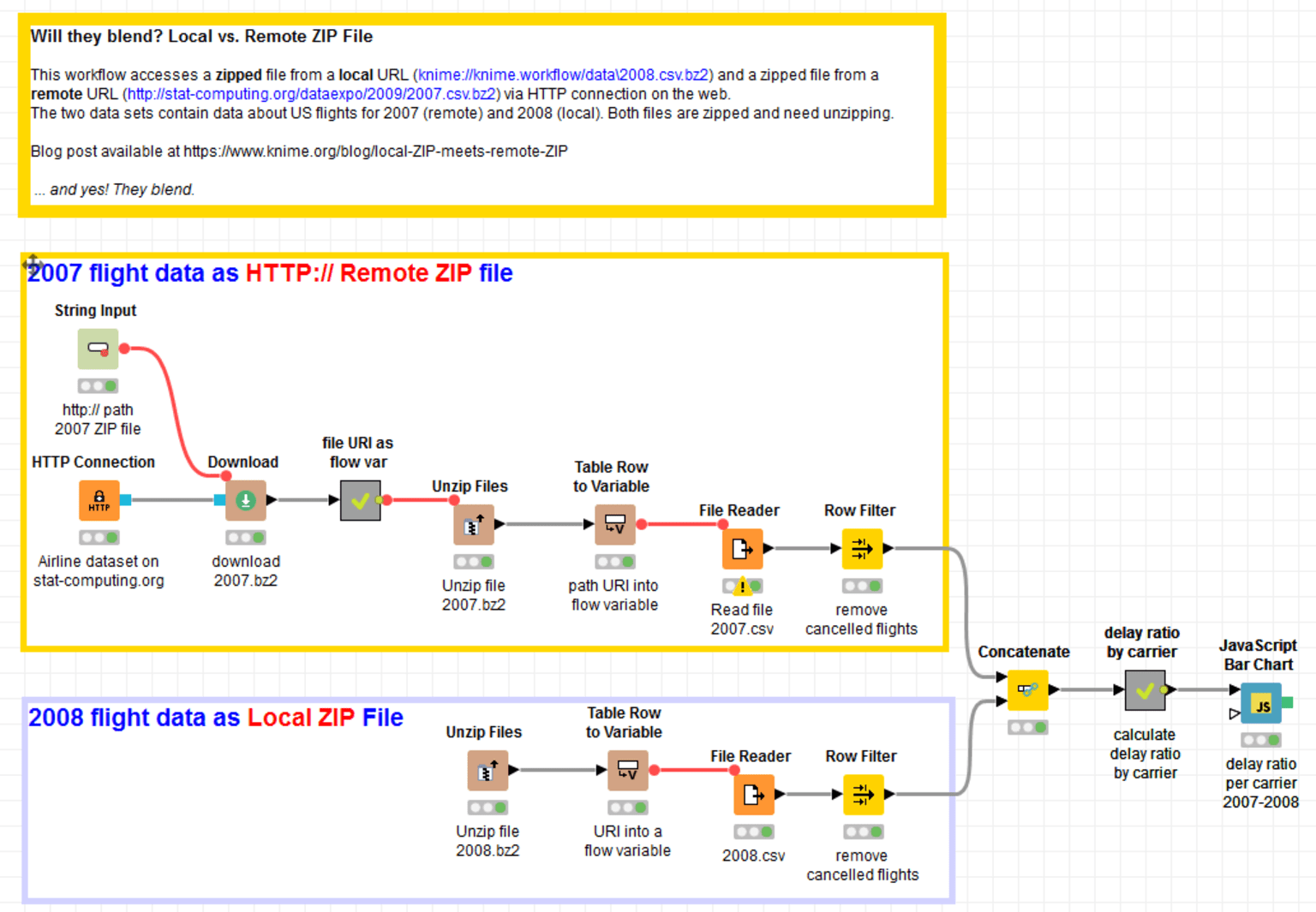
Task: Click the green image output port of the Bar Chart
Action: click(x=1288, y=703)
